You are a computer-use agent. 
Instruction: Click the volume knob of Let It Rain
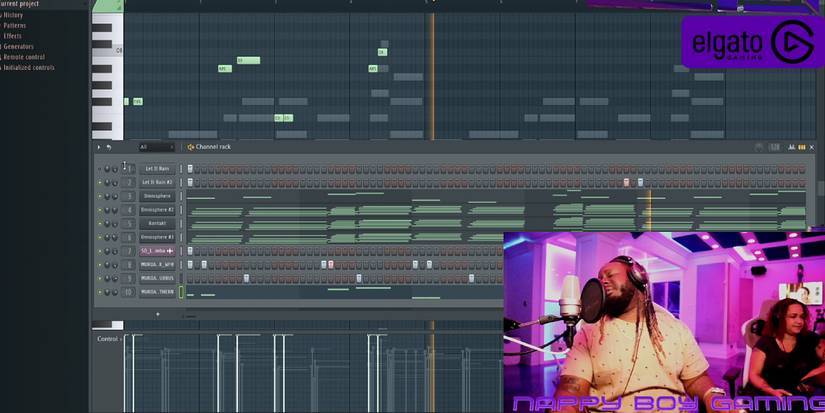[115, 169]
